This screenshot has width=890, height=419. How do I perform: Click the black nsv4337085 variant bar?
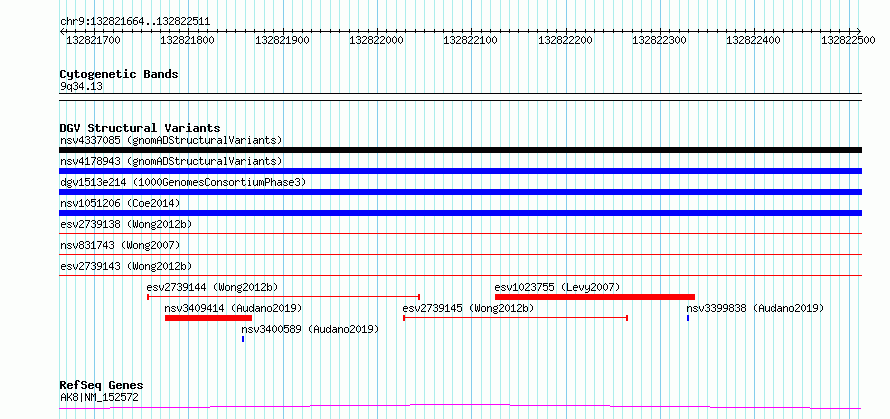(460, 150)
